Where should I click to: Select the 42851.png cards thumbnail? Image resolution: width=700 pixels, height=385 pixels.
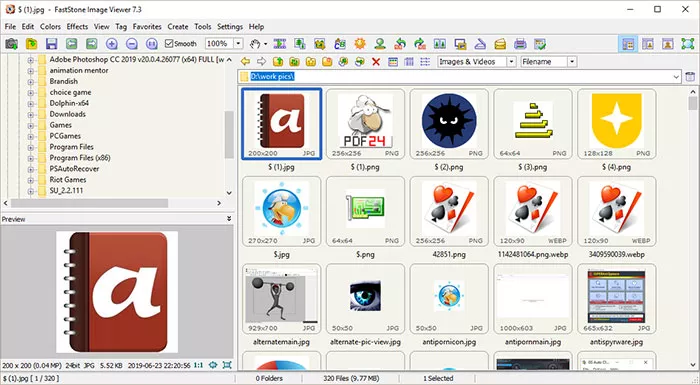pos(449,211)
